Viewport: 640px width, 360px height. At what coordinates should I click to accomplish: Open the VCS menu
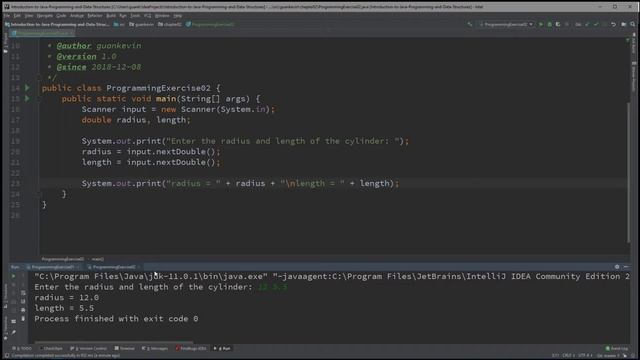(x=147, y=16)
